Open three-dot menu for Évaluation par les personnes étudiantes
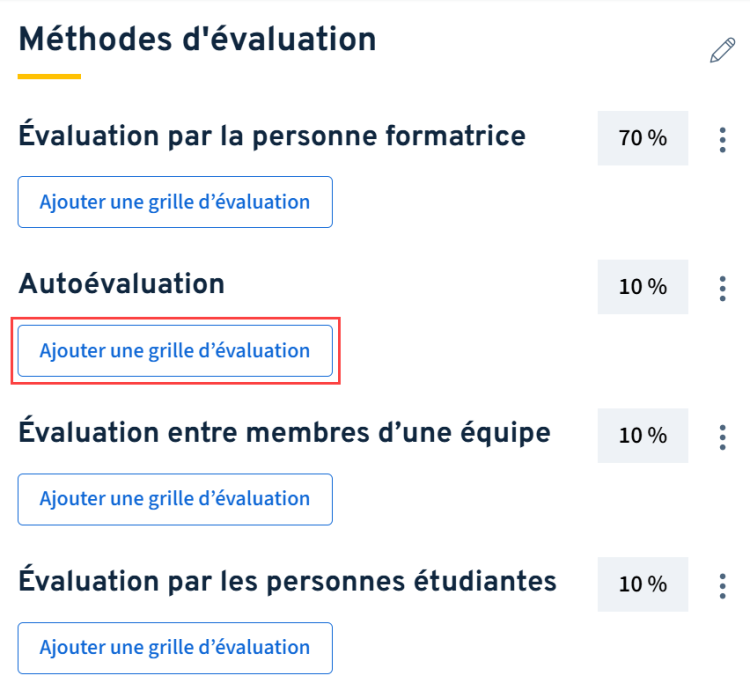 722,586
